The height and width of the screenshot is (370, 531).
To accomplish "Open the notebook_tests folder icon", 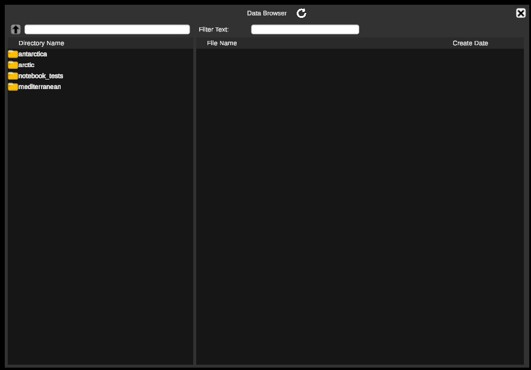I will pyautogui.click(x=13, y=76).
